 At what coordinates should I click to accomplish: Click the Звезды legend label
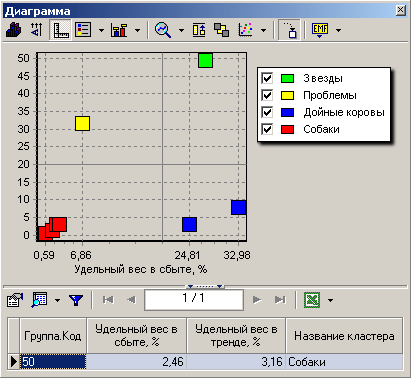(x=323, y=78)
